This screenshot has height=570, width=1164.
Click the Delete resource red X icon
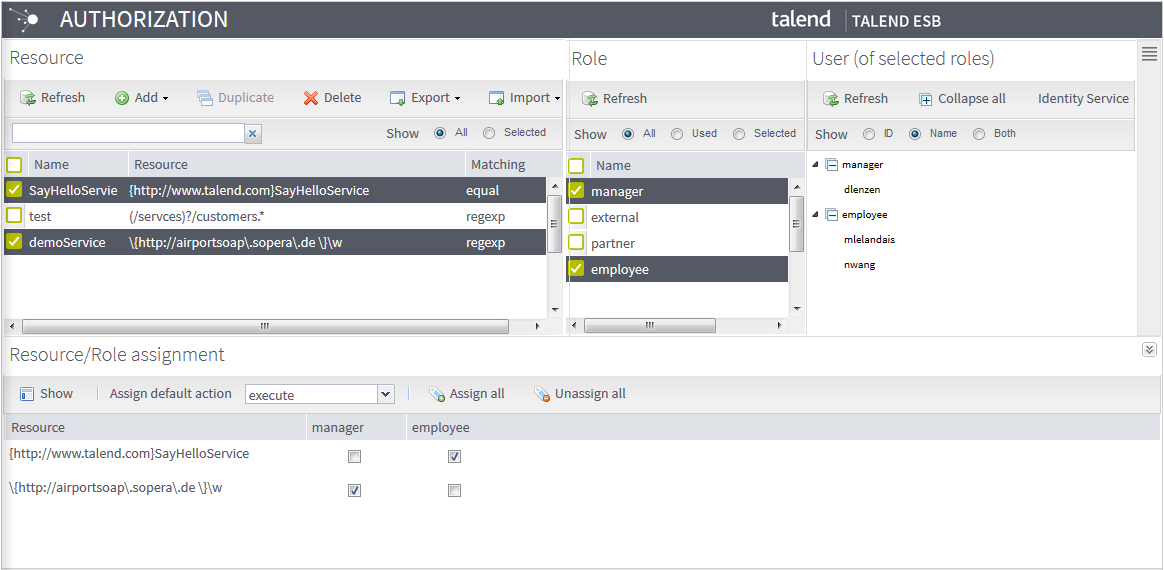(311, 98)
